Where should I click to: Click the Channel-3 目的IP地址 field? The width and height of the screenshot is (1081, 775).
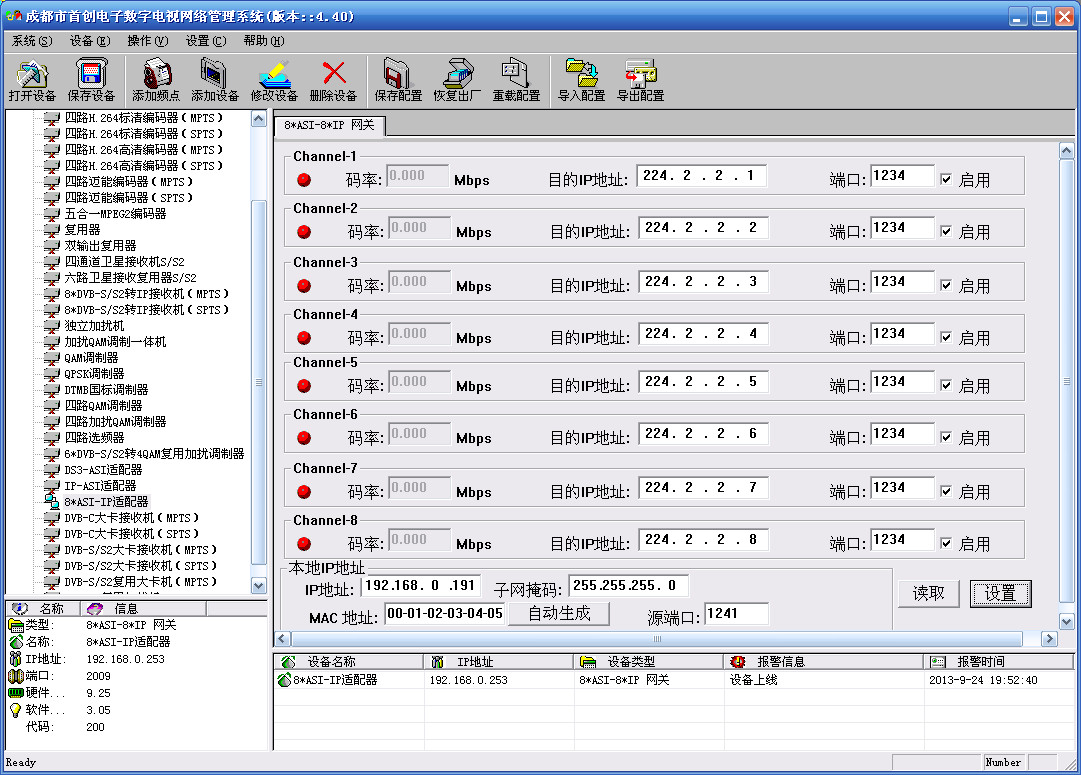pyautogui.click(x=703, y=282)
